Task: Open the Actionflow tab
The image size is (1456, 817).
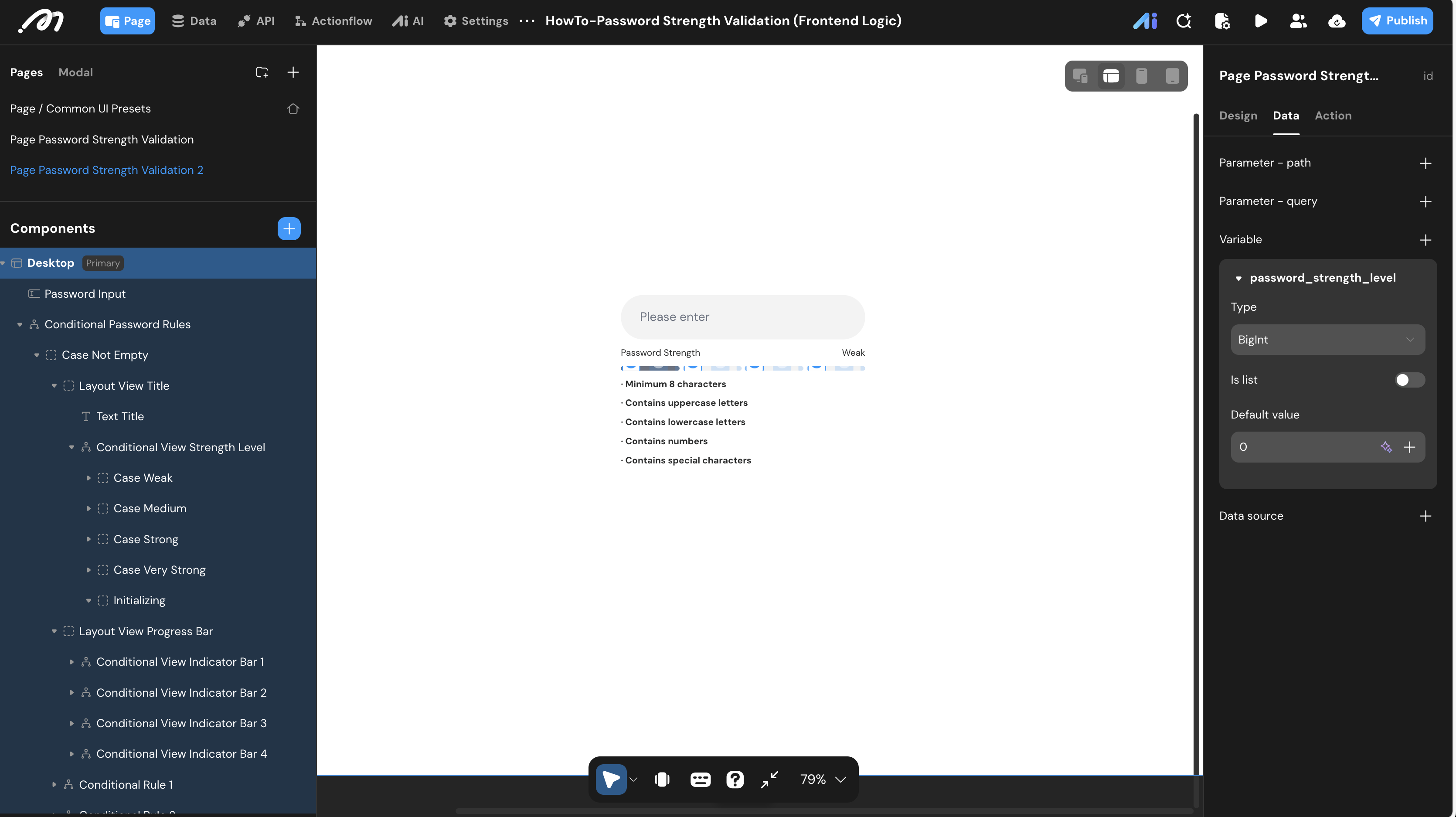Action: [x=333, y=21]
